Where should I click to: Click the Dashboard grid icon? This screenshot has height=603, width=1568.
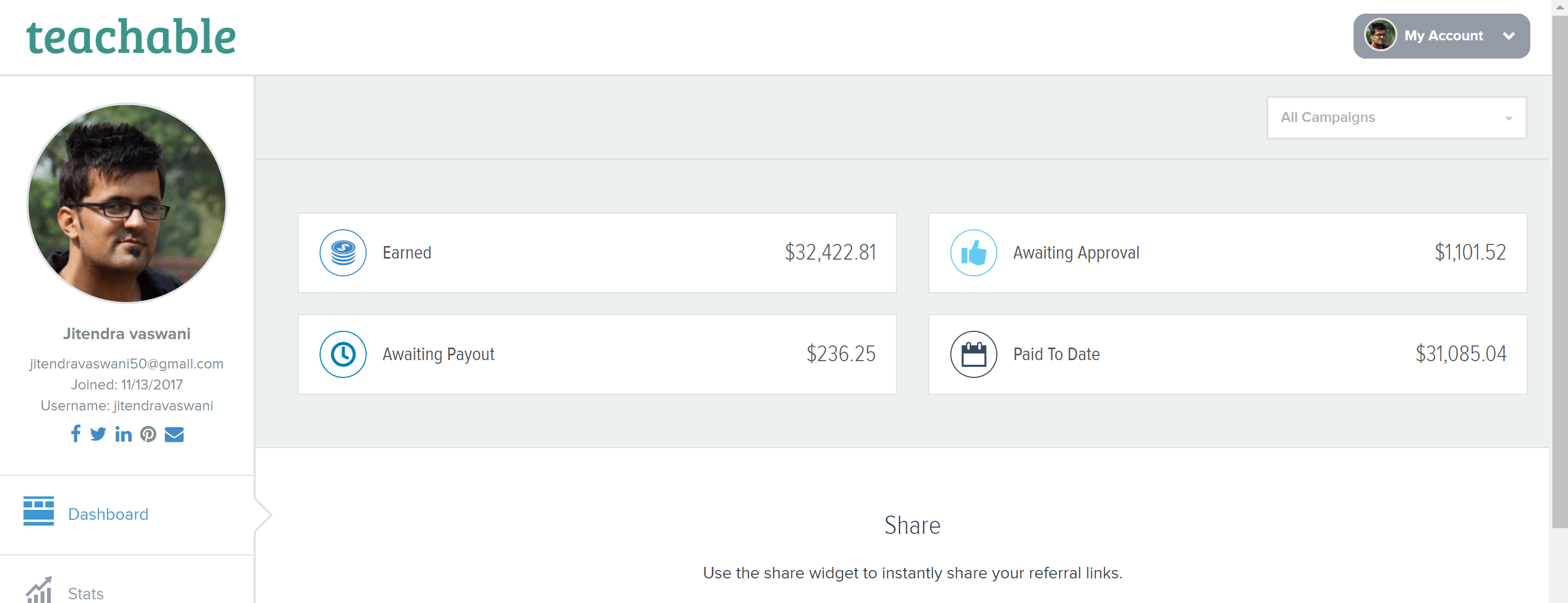[38, 510]
